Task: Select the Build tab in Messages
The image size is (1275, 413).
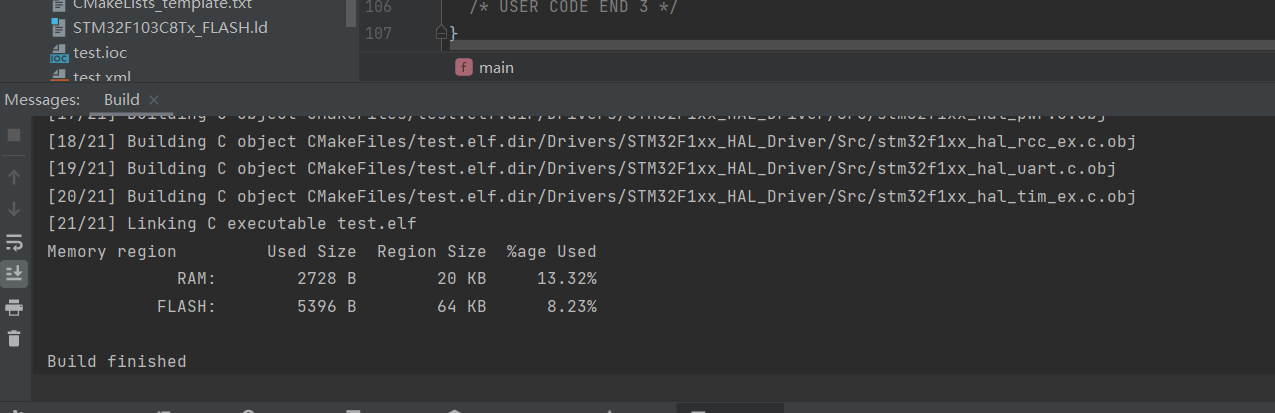Action: [122, 100]
